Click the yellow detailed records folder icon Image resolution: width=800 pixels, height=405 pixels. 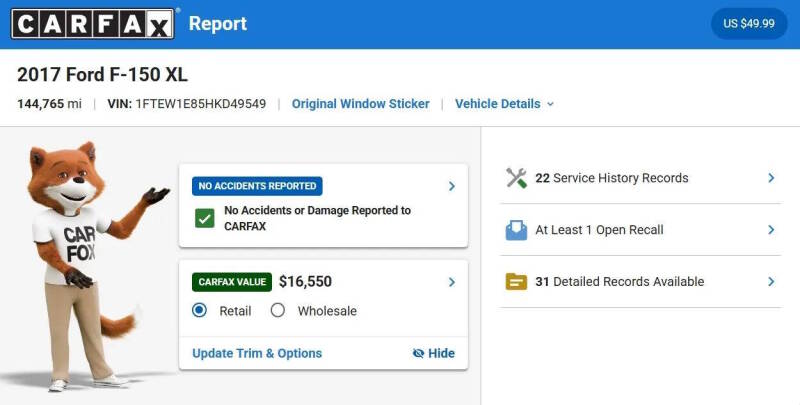click(516, 282)
